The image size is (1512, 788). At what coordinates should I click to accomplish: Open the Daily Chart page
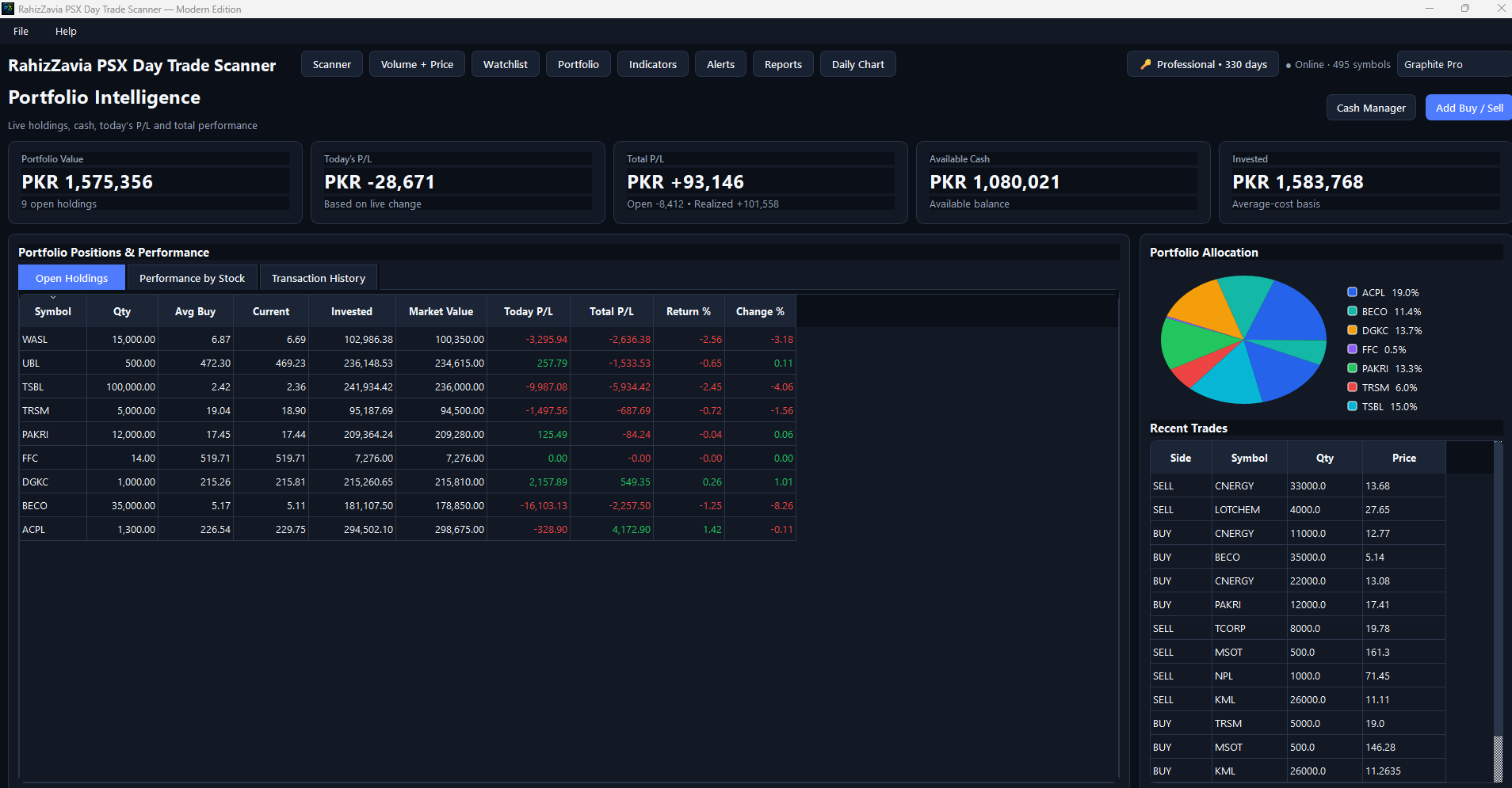click(858, 64)
